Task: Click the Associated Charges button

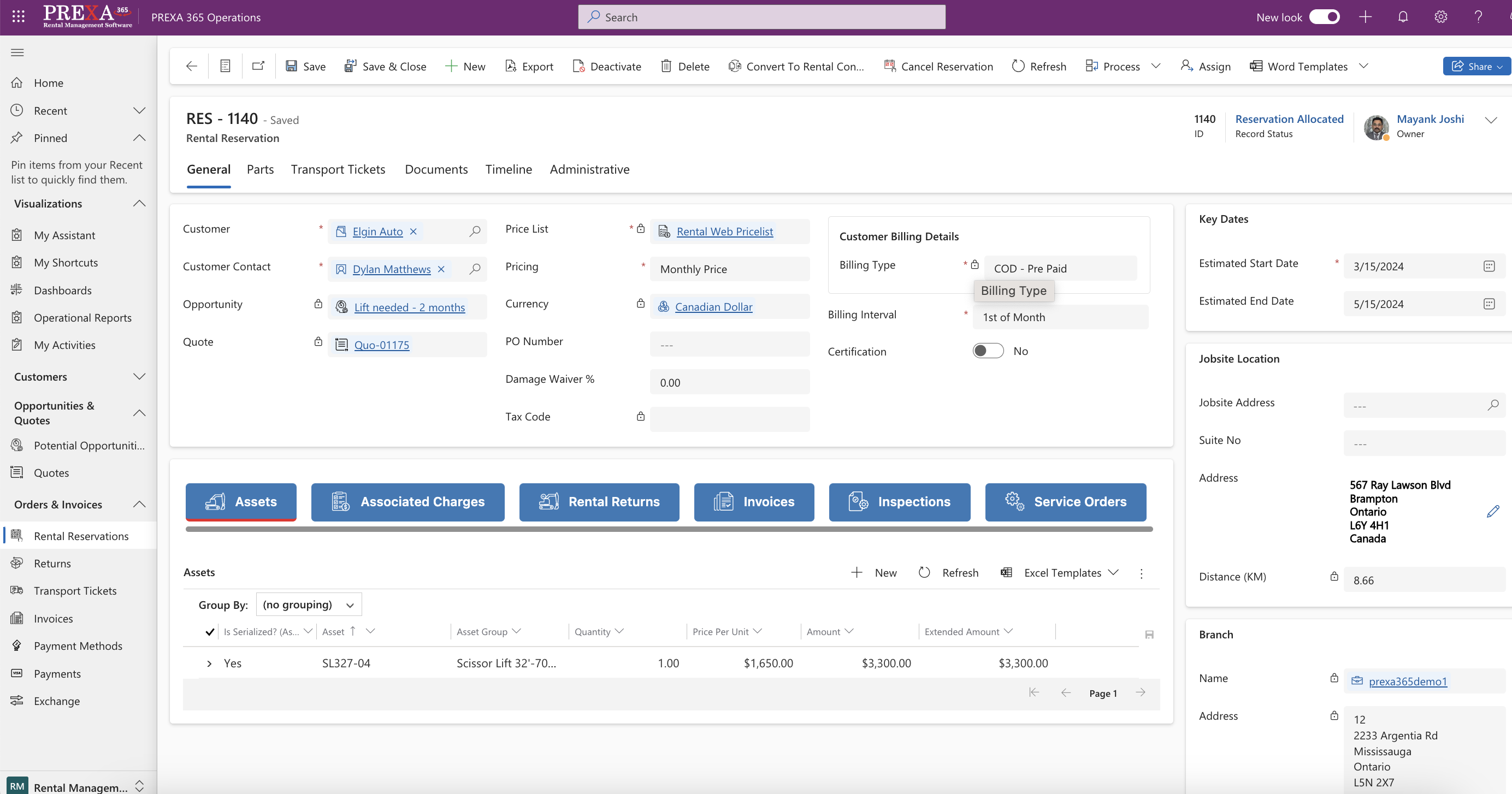Action: [x=408, y=502]
